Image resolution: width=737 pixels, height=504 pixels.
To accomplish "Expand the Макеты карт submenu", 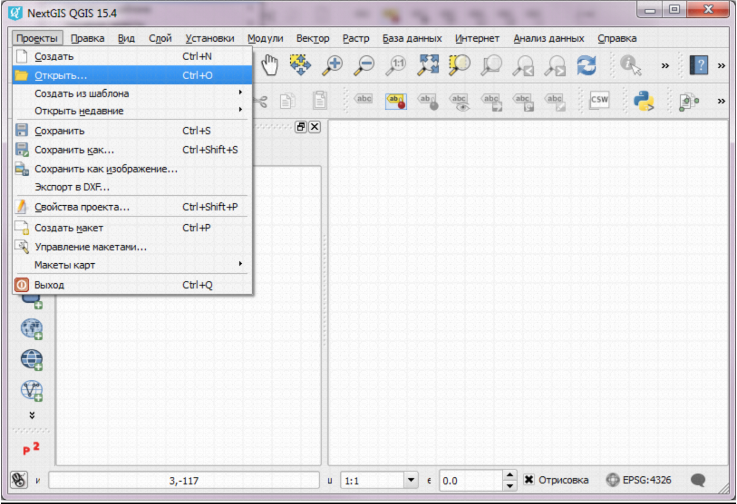I will pos(131,265).
